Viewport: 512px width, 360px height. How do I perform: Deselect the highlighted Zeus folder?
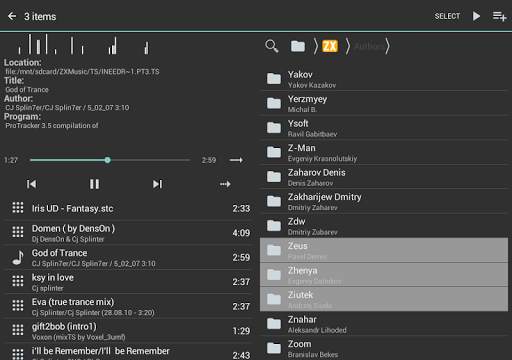pos(384,250)
